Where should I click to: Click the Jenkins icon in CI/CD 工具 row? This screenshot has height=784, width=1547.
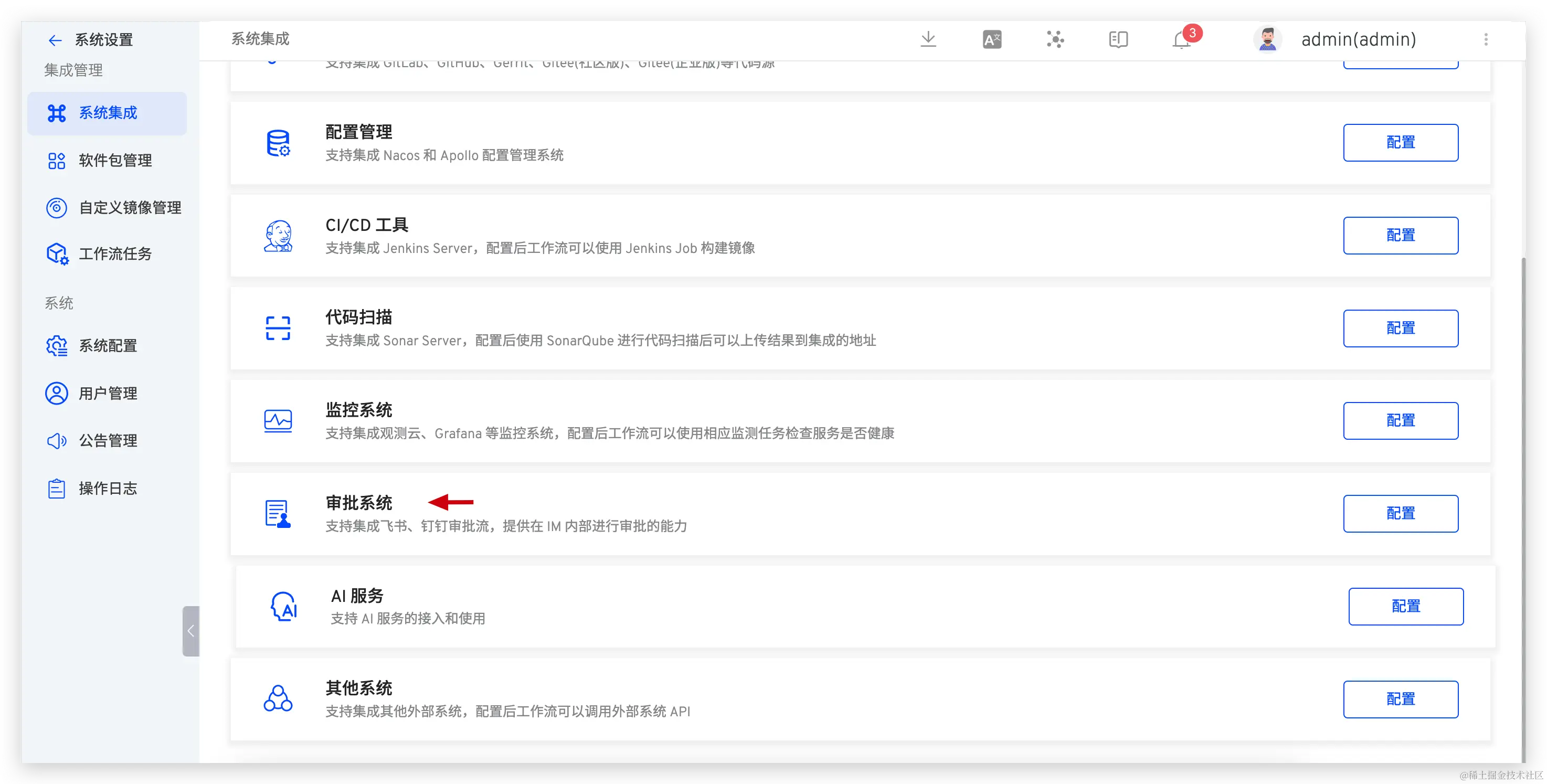tap(278, 236)
